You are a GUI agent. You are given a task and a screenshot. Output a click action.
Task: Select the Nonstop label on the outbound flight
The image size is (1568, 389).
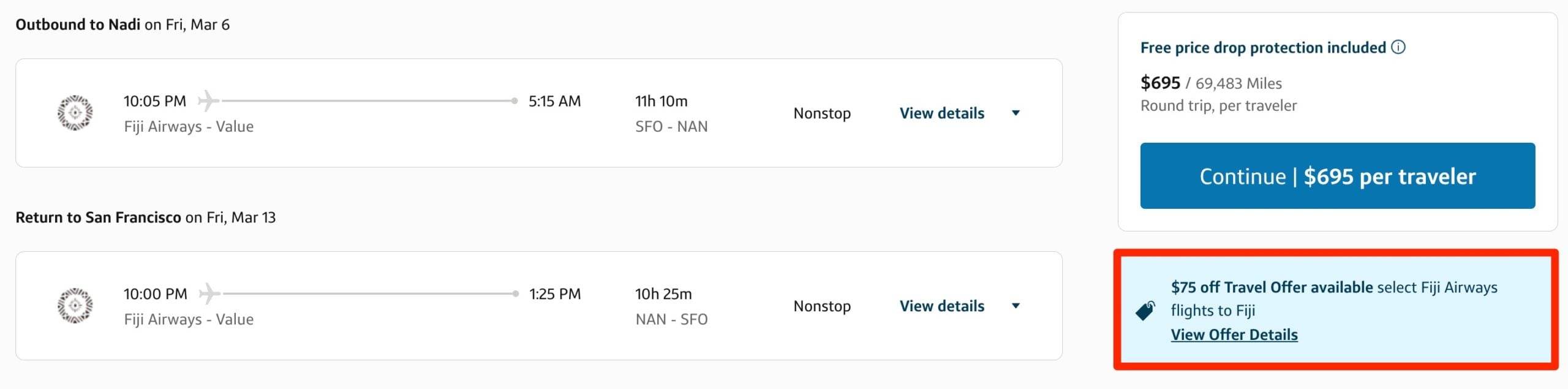(822, 113)
